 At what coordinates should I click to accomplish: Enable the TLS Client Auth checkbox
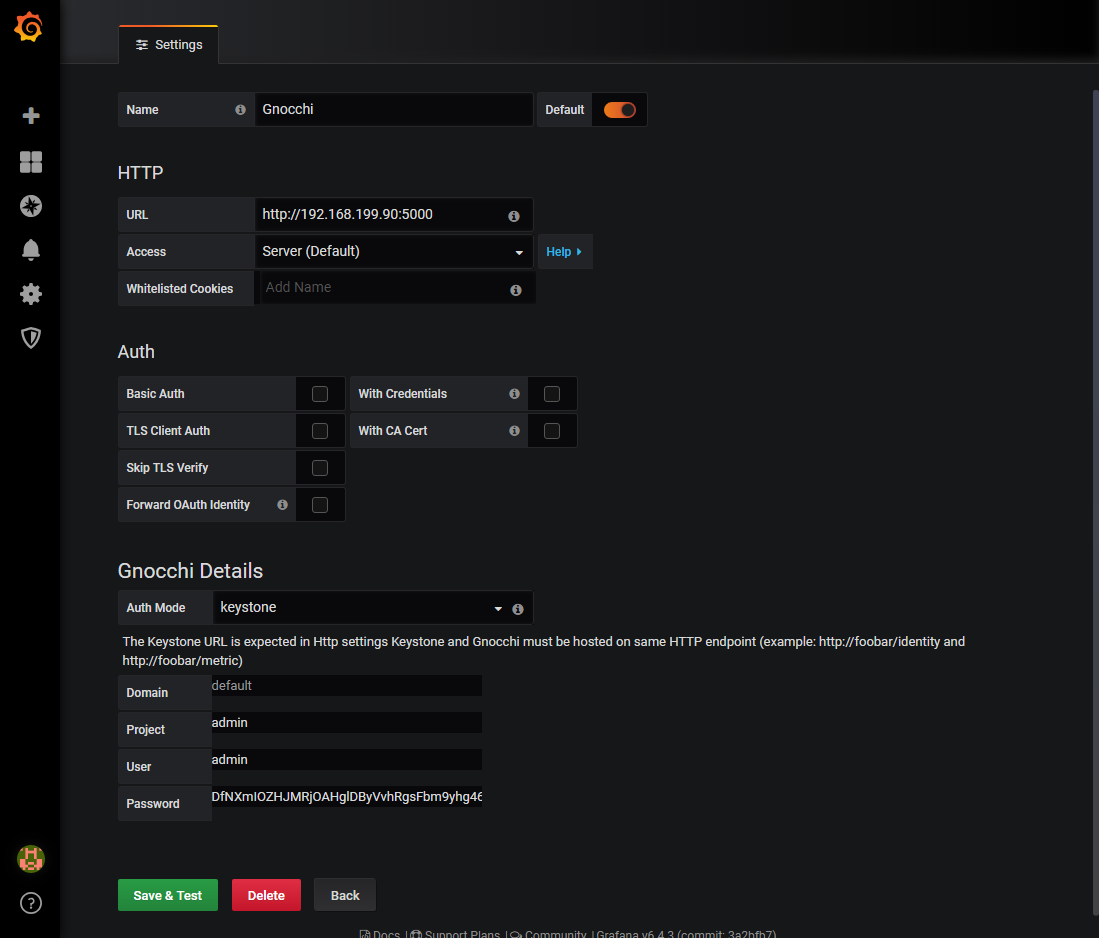click(320, 431)
